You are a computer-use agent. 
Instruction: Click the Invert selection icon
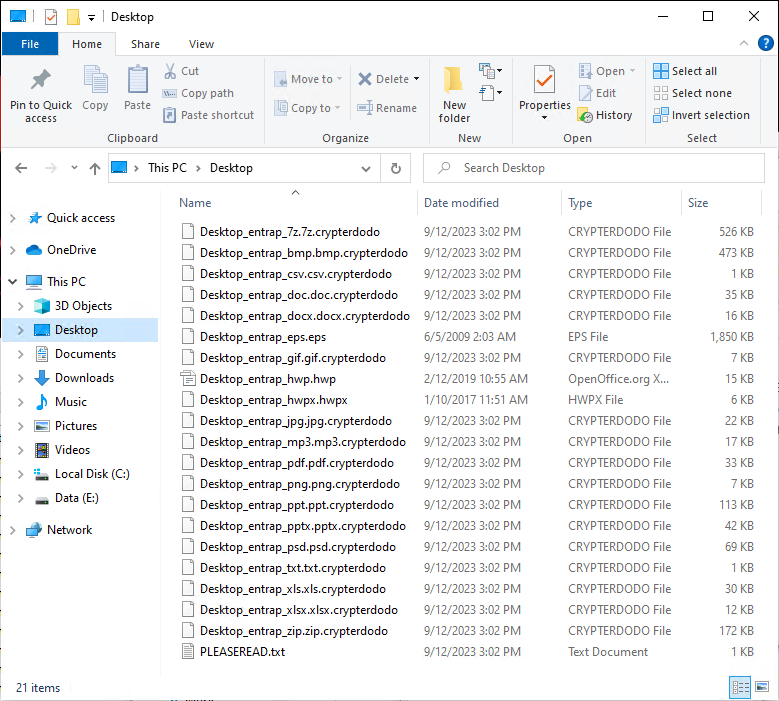coord(661,115)
